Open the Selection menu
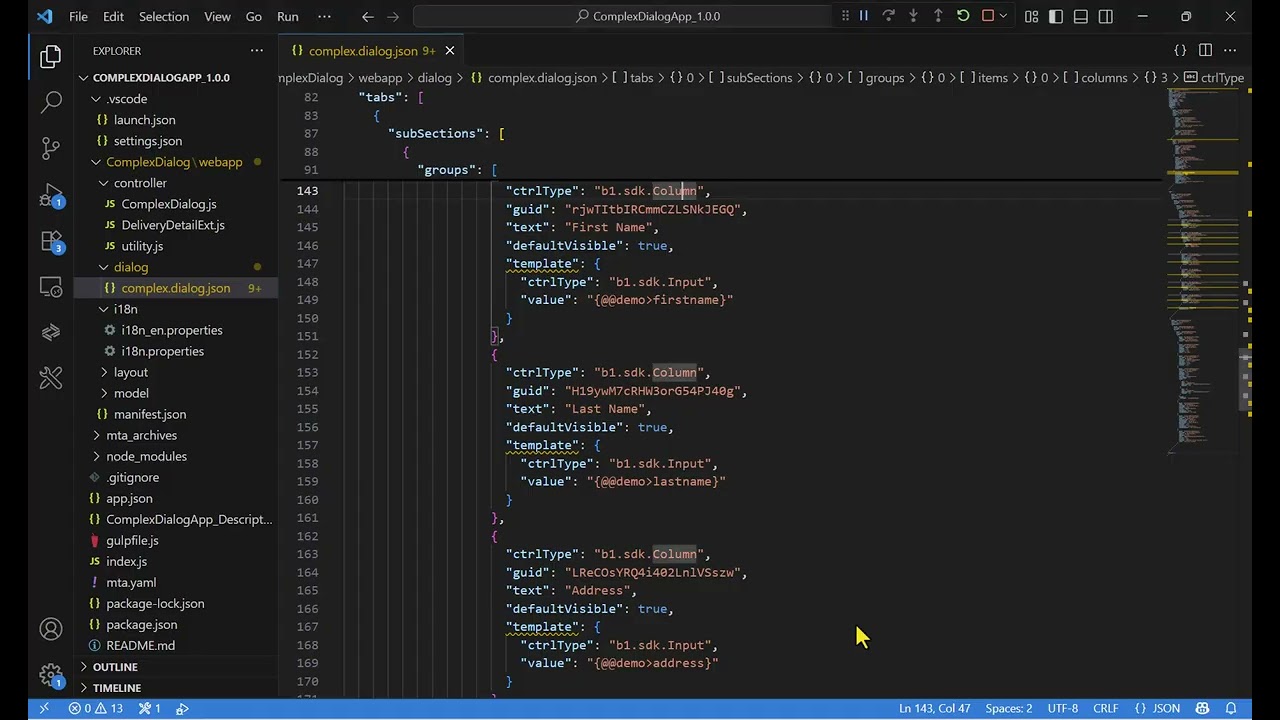 (164, 16)
